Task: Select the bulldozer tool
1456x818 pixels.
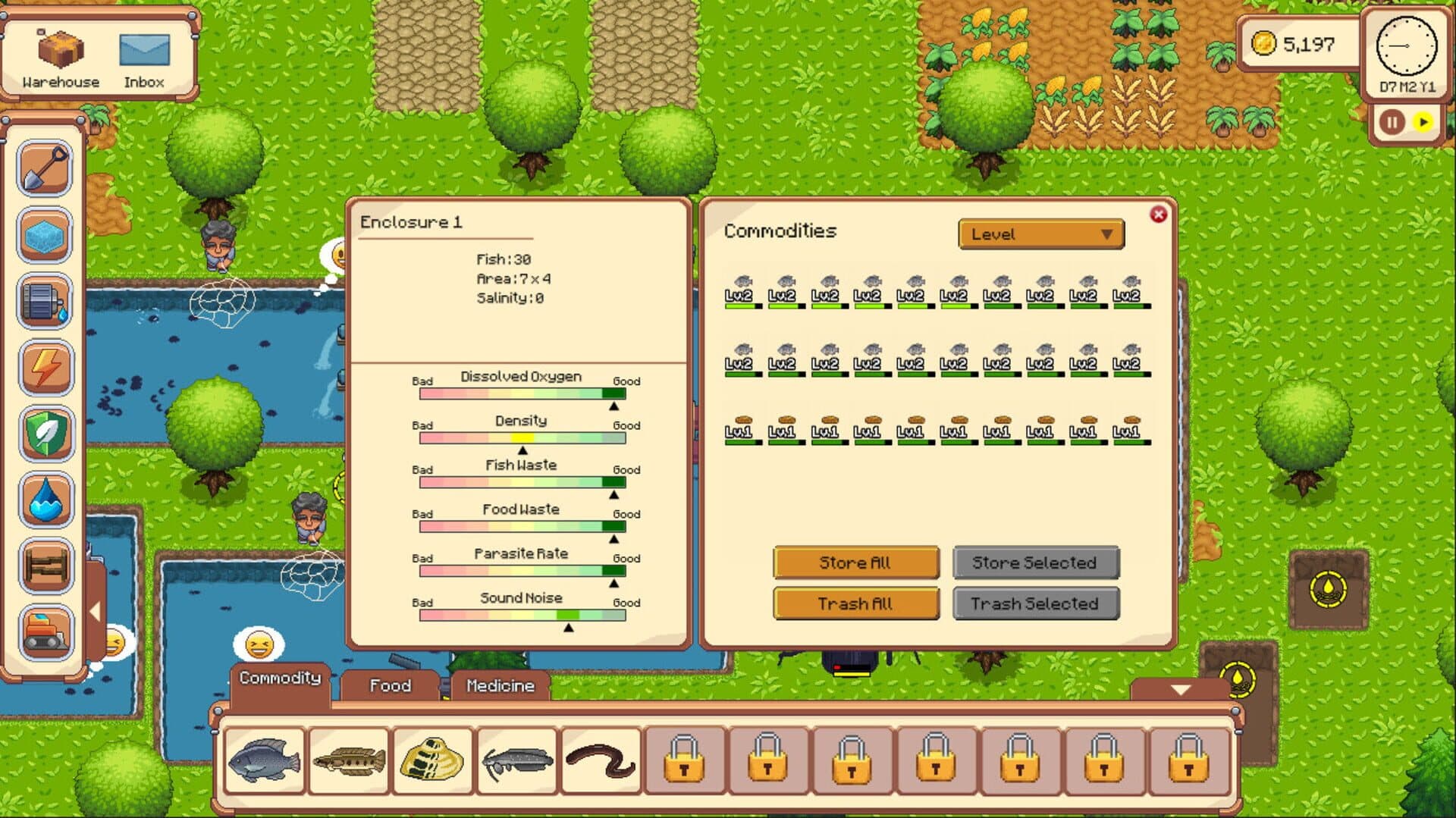Action: point(45,632)
